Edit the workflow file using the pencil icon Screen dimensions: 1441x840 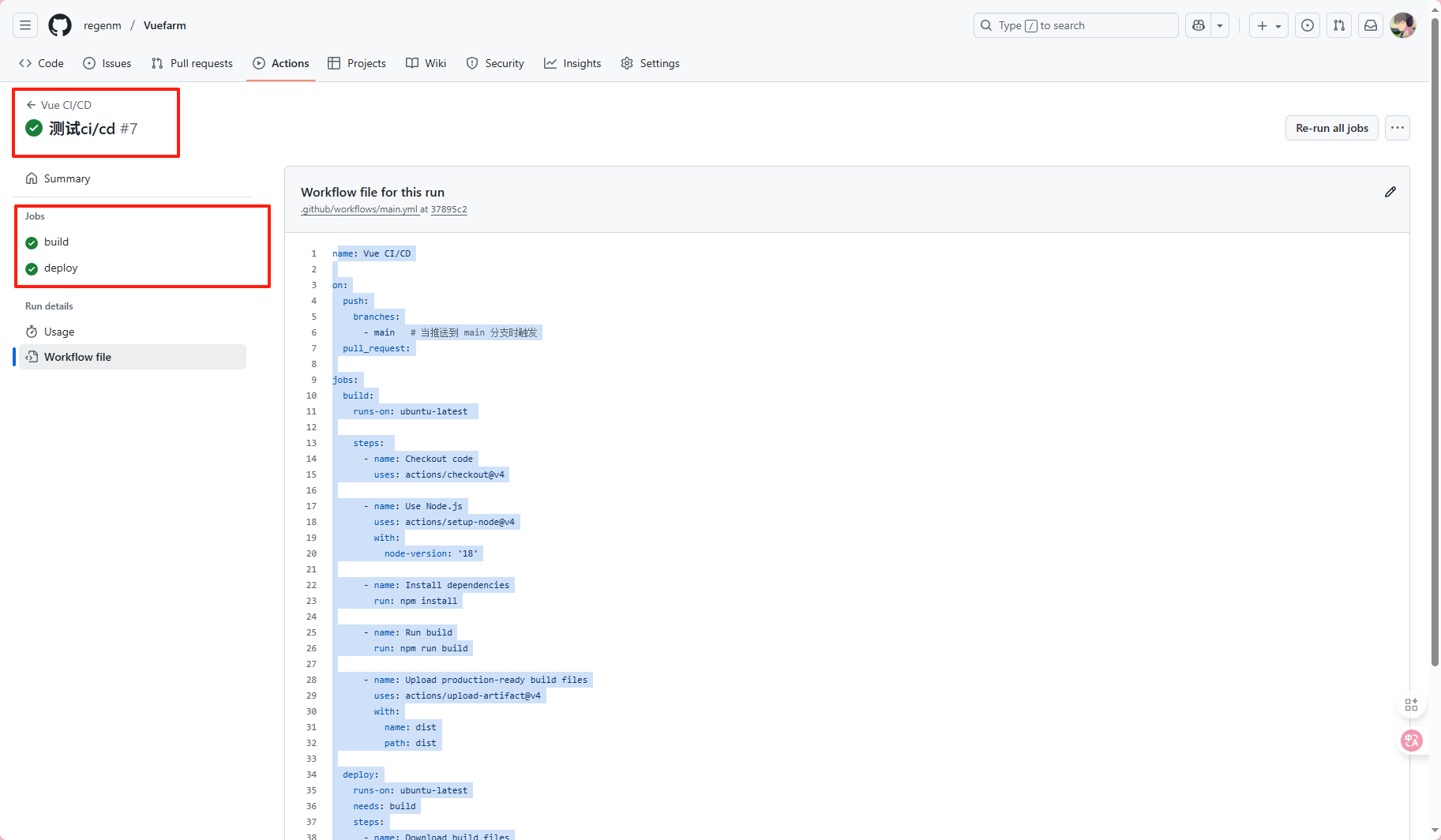[x=1390, y=192]
